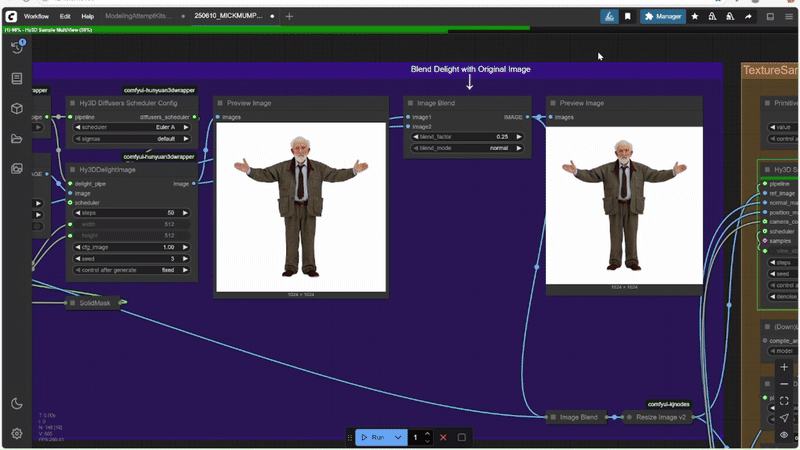Click the second free memory icon before share arrow

pyautogui.click(x=730, y=16)
